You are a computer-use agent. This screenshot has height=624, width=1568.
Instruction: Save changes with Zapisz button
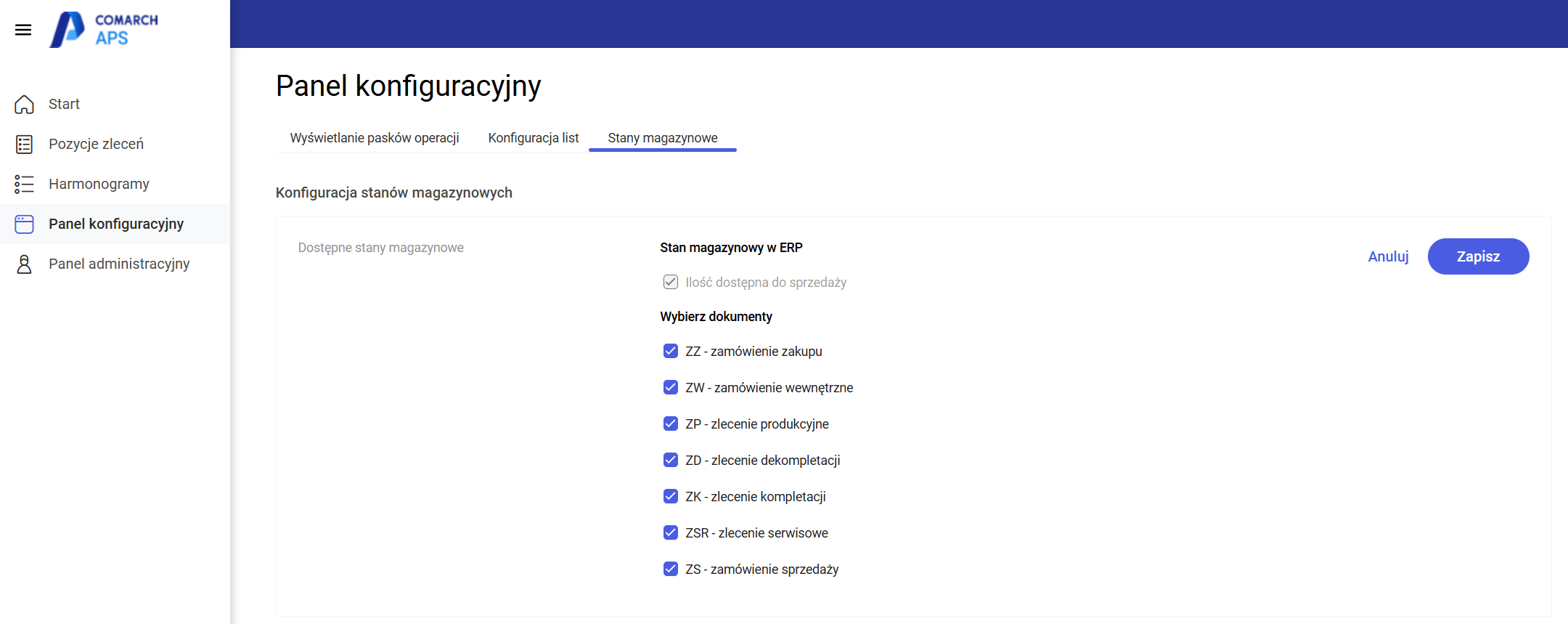coord(1478,256)
